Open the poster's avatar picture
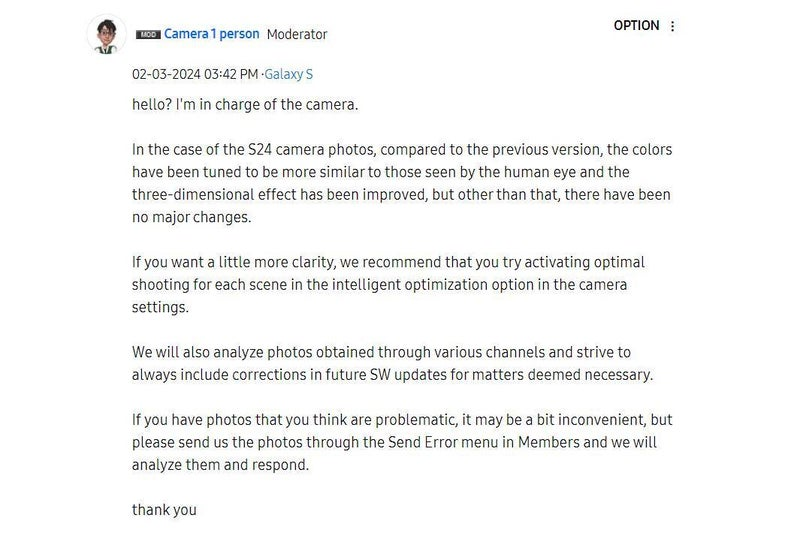800x533 pixels. [104, 35]
